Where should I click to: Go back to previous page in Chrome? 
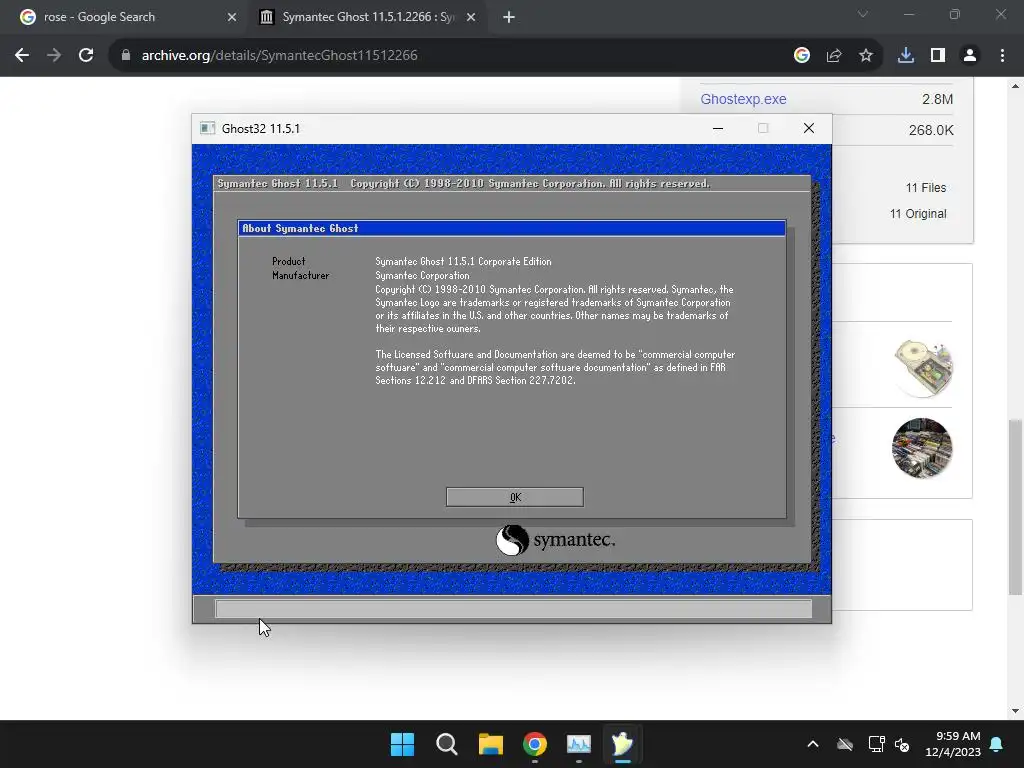point(22,56)
